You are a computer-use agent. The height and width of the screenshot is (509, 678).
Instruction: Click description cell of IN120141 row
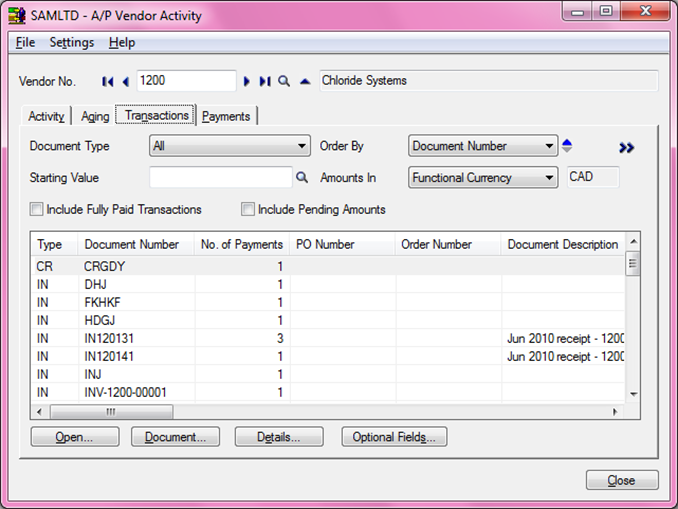(x=563, y=356)
